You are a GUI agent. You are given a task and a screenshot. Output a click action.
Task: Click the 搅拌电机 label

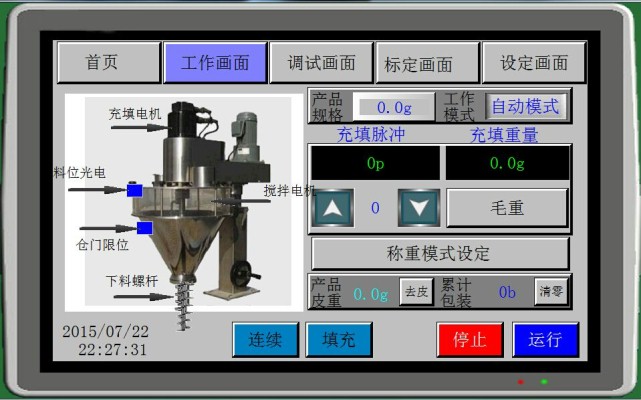(x=289, y=191)
